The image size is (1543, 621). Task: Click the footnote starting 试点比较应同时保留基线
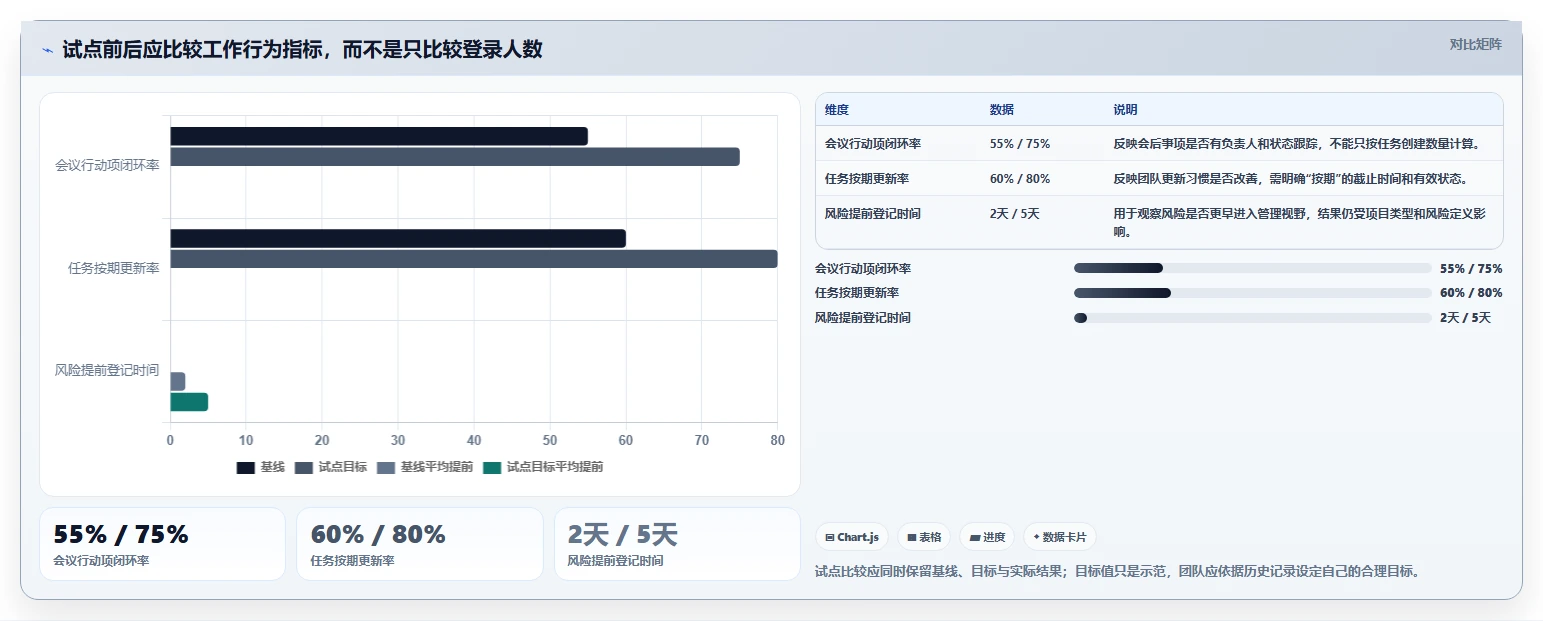pos(1118,572)
